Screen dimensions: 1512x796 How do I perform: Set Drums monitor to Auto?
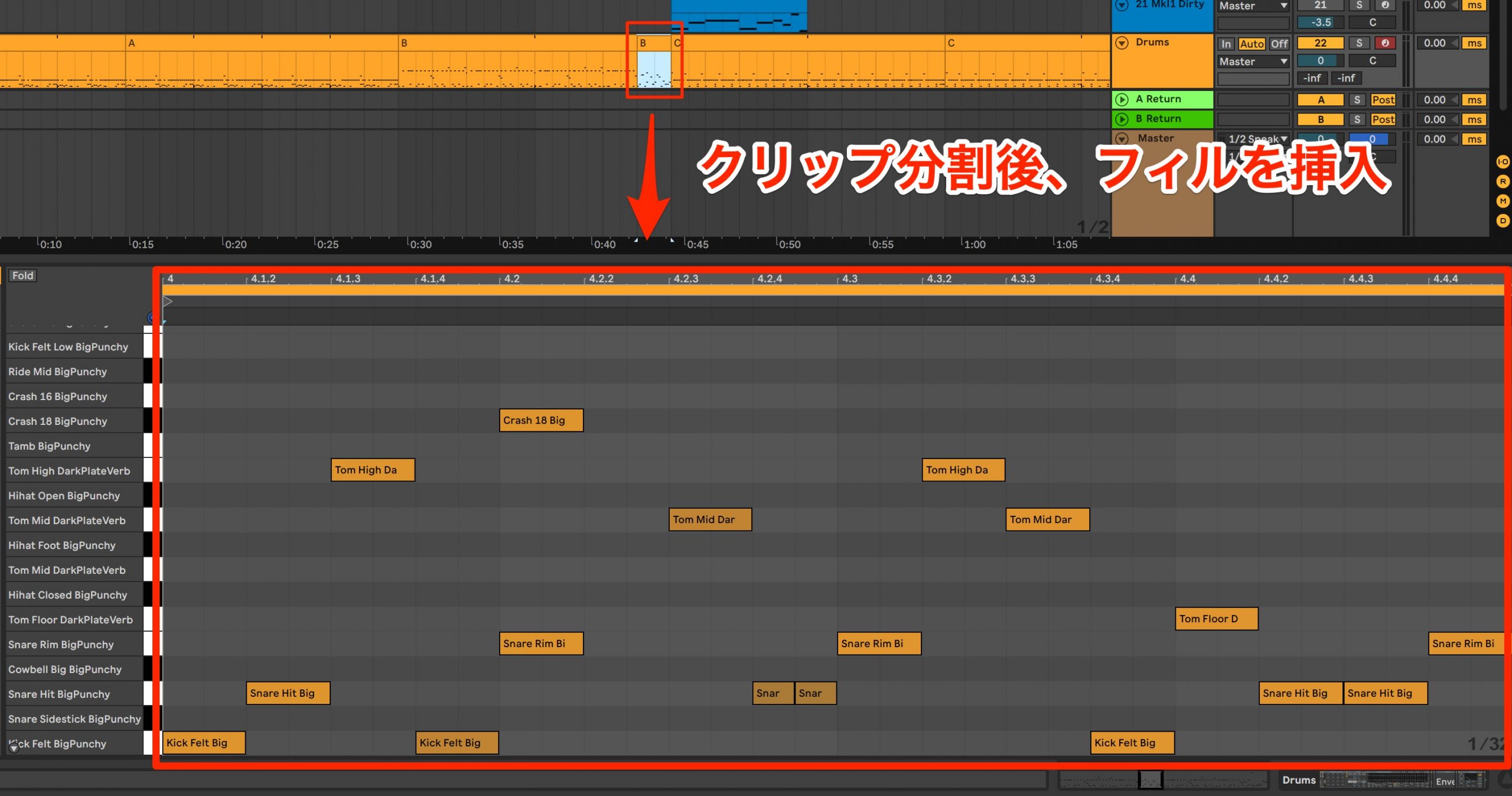[x=1252, y=44]
